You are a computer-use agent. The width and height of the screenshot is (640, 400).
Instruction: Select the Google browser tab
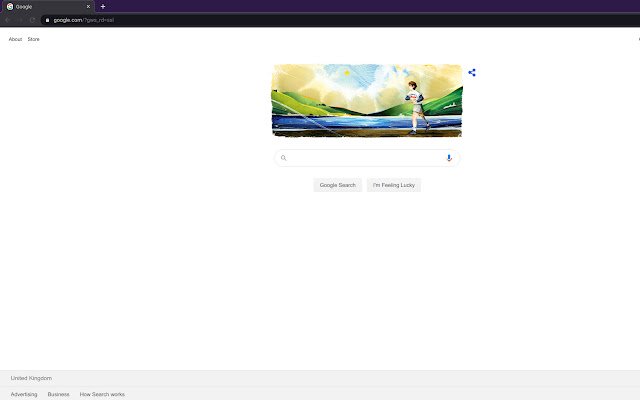[x=48, y=7]
